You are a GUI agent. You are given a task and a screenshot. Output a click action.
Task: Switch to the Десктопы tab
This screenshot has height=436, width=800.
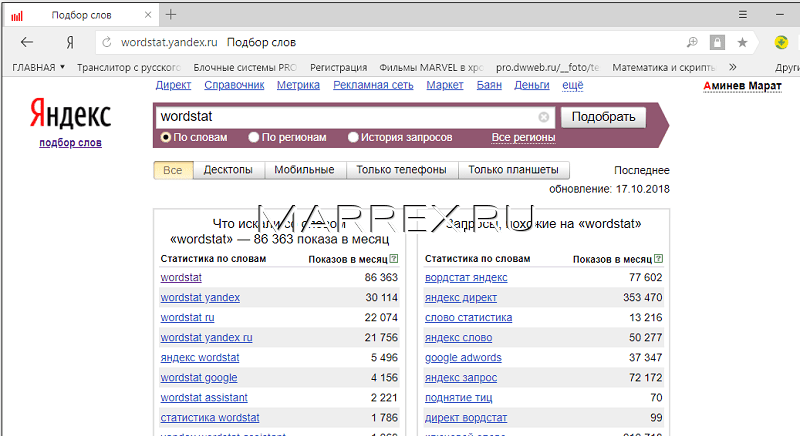tap(228, 170)
